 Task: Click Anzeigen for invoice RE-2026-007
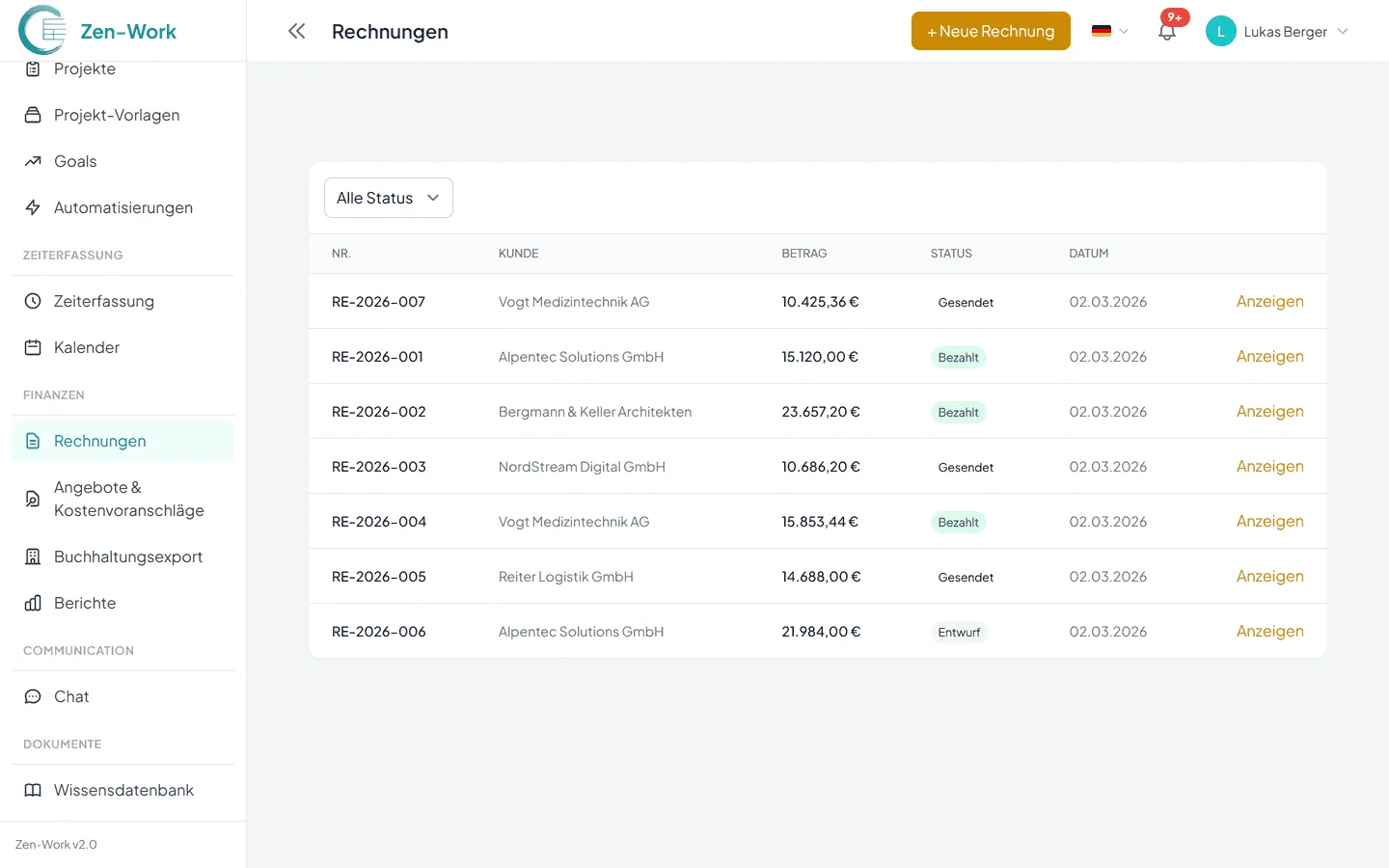(1269, 301)
